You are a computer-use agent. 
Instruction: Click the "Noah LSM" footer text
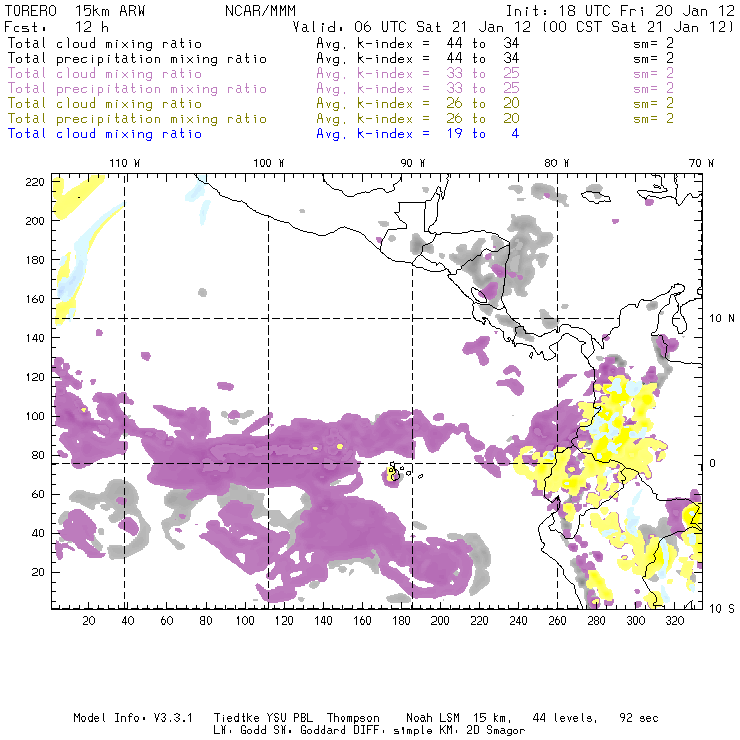433,718
